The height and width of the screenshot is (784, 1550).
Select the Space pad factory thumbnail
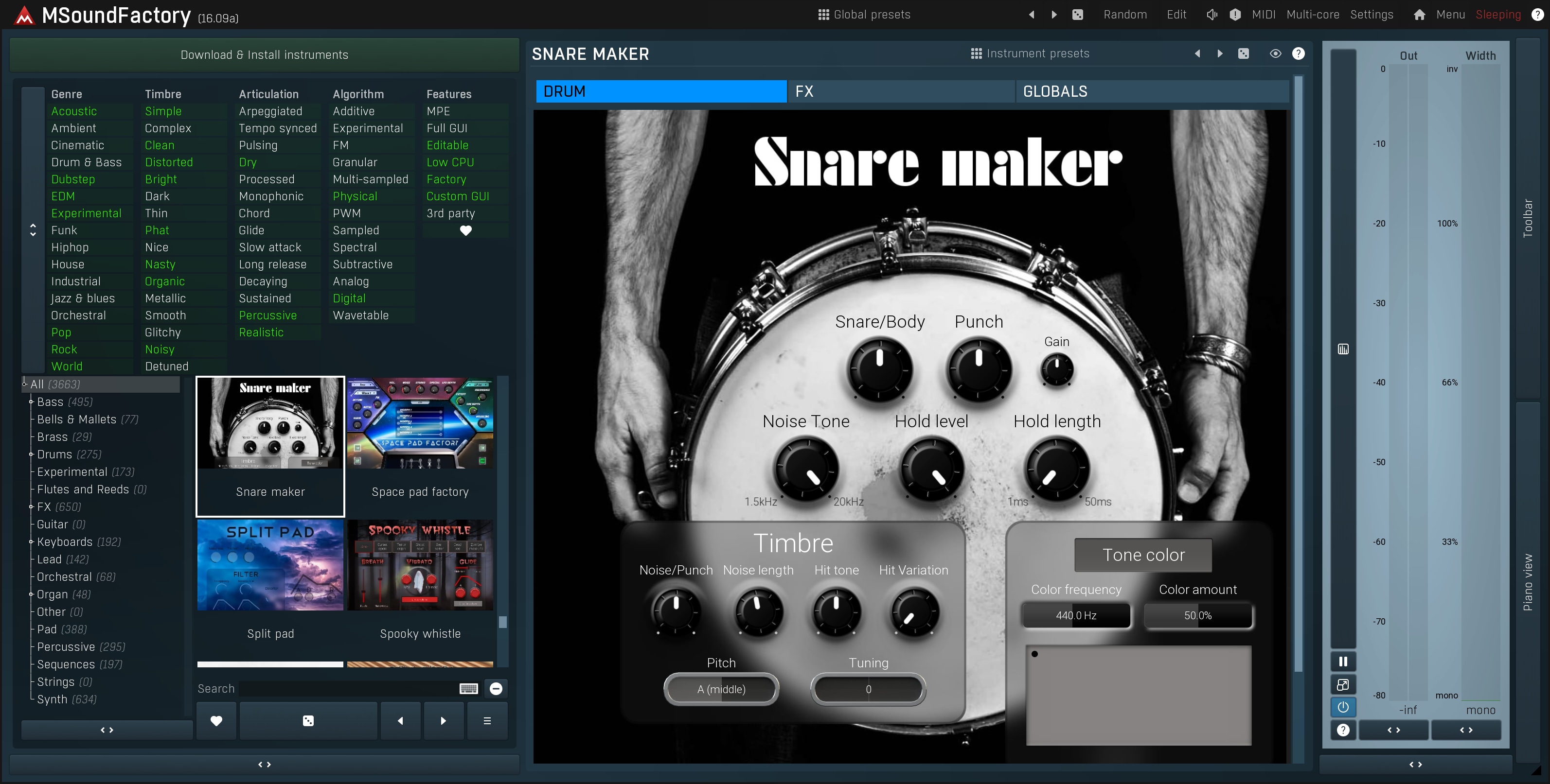point(420,423)
